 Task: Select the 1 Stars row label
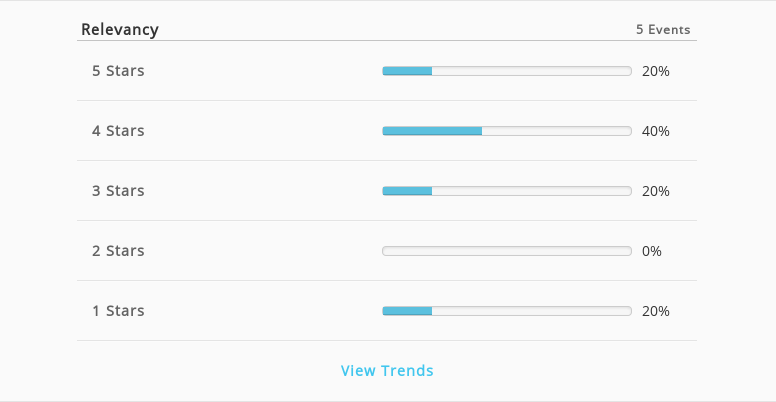pos(118,311)
